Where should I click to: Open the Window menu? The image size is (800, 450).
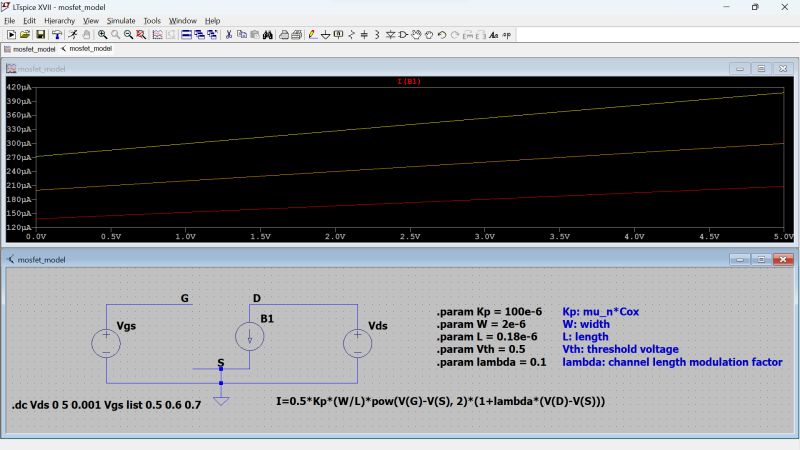coord(183,21)
